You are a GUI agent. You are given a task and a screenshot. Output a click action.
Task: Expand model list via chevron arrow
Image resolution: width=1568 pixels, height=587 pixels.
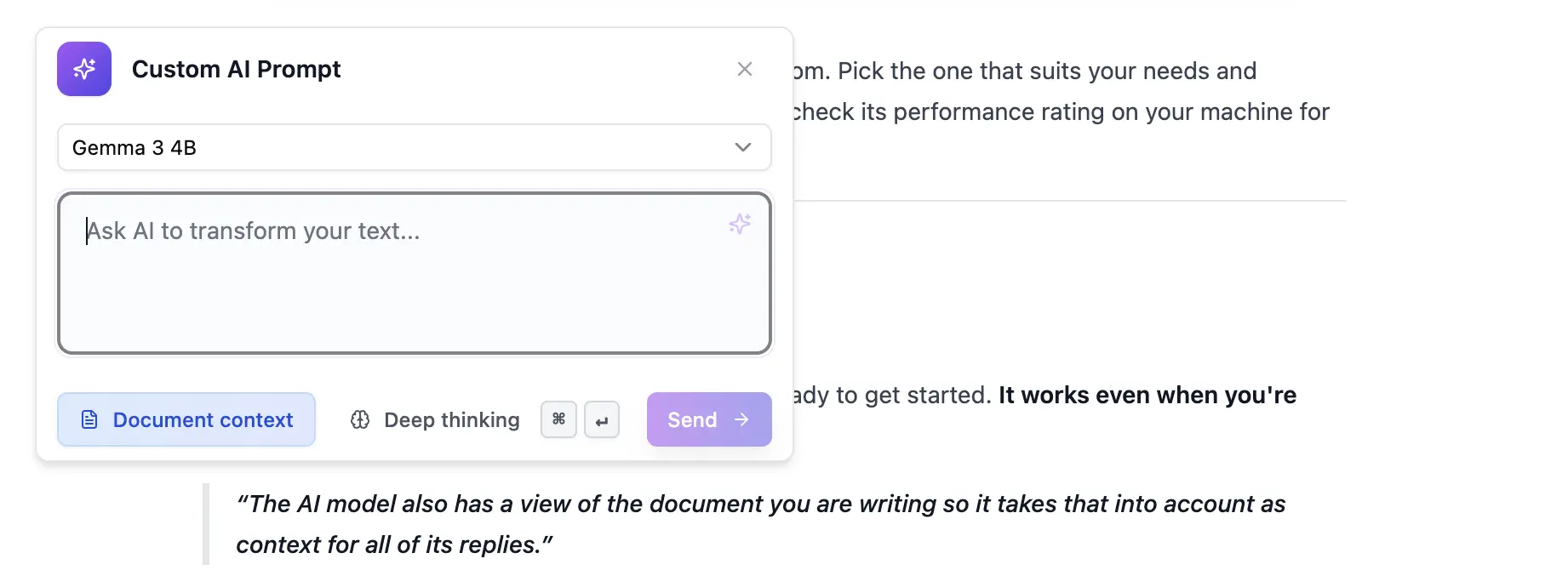tap(743, 147)
